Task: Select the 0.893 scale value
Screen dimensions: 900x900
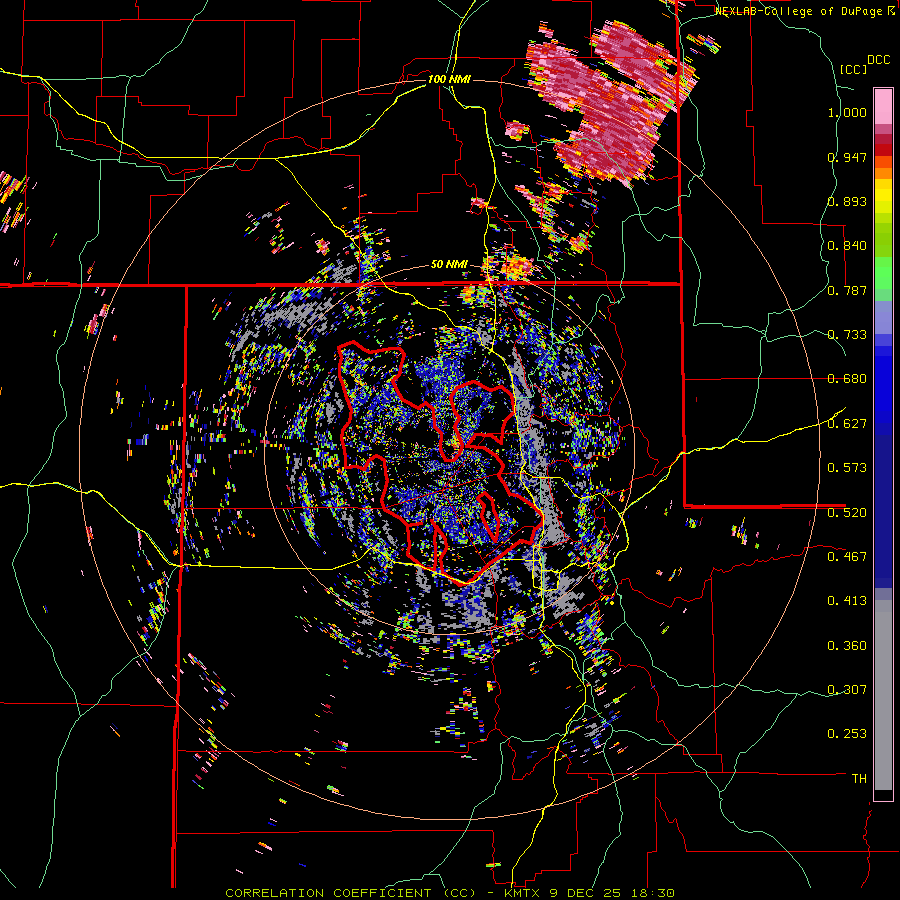Action: [847, 201]
